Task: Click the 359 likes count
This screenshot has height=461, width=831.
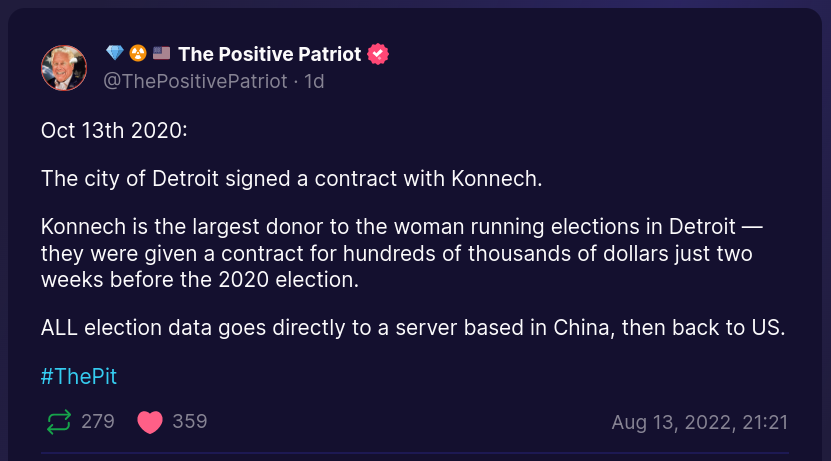Action: (x=189, y=421)
